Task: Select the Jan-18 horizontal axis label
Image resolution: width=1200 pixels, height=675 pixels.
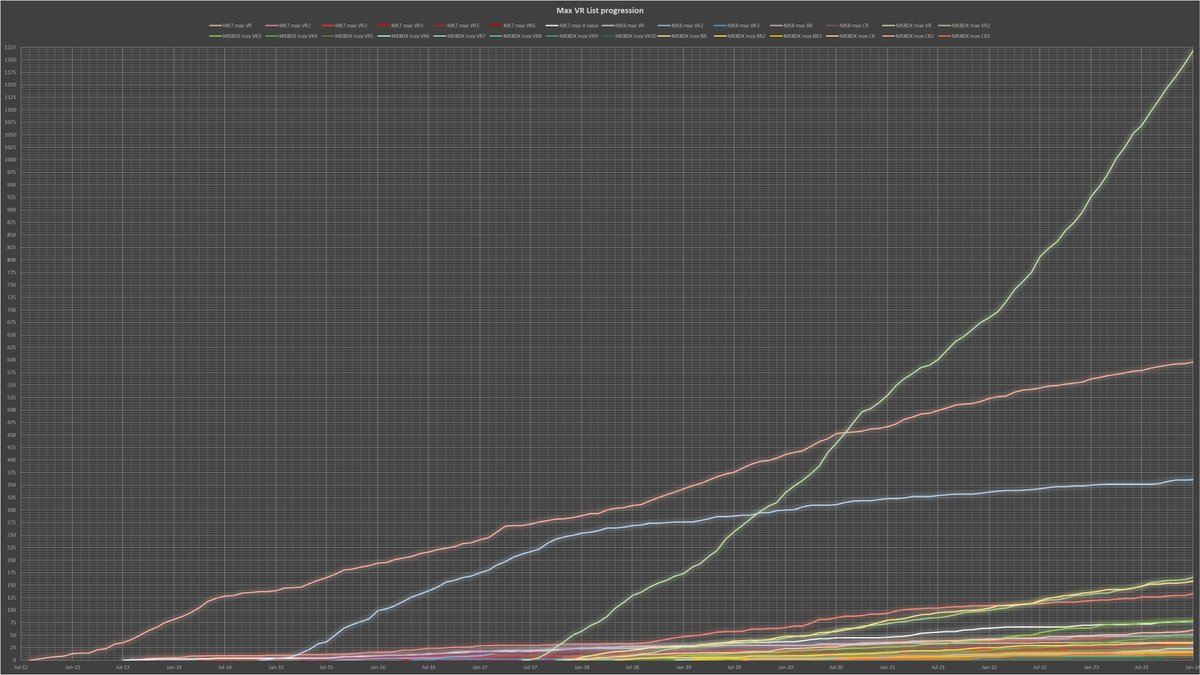Action: [580, 666]
